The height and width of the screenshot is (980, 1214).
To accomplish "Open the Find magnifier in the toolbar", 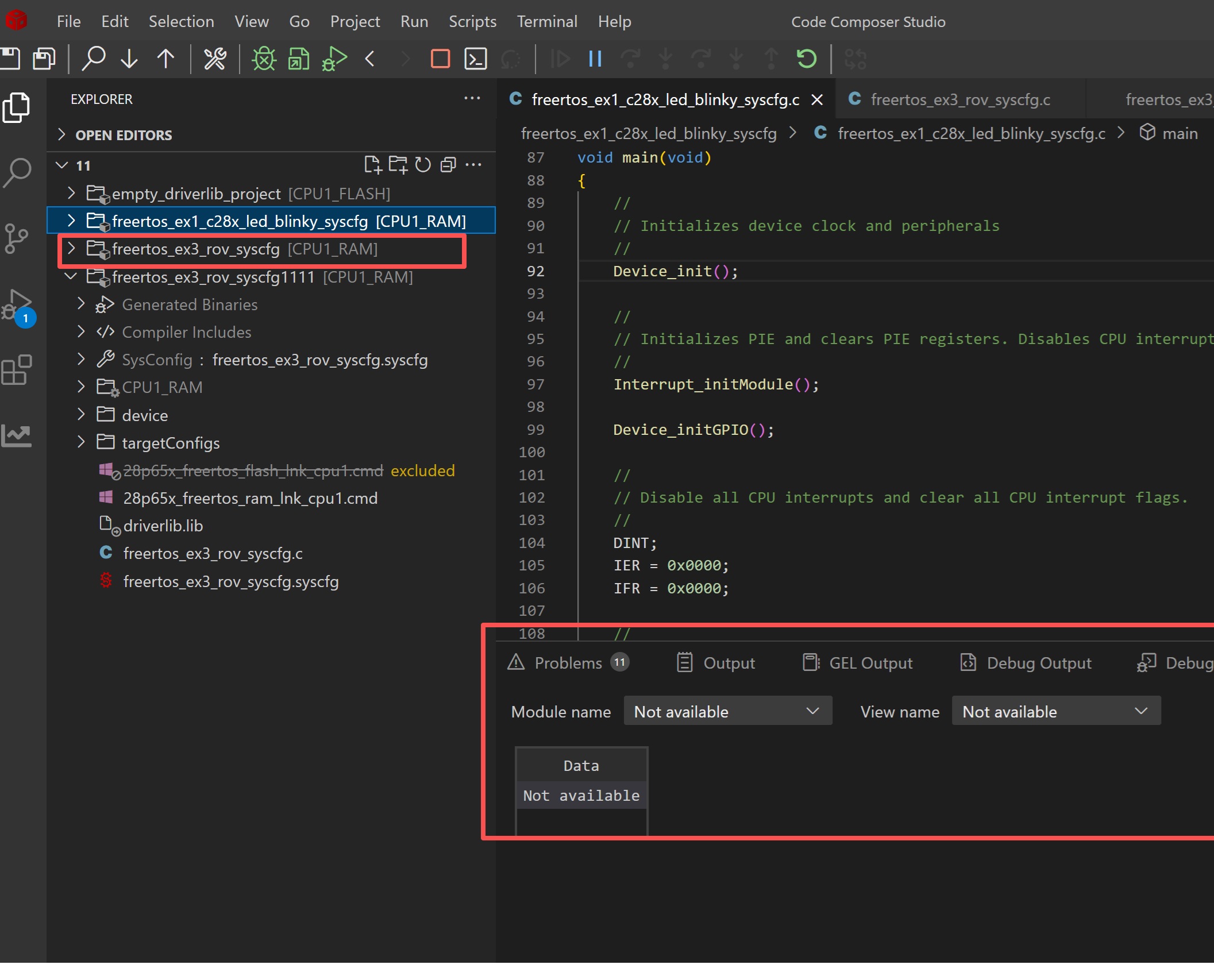I will pos(94,59).
